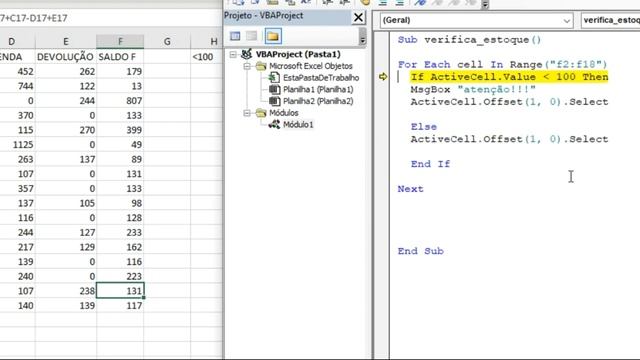640x360 pixels.
Task: Collapse the Módulos folder node
Action: pyautogui.click(x=247, y=113)
